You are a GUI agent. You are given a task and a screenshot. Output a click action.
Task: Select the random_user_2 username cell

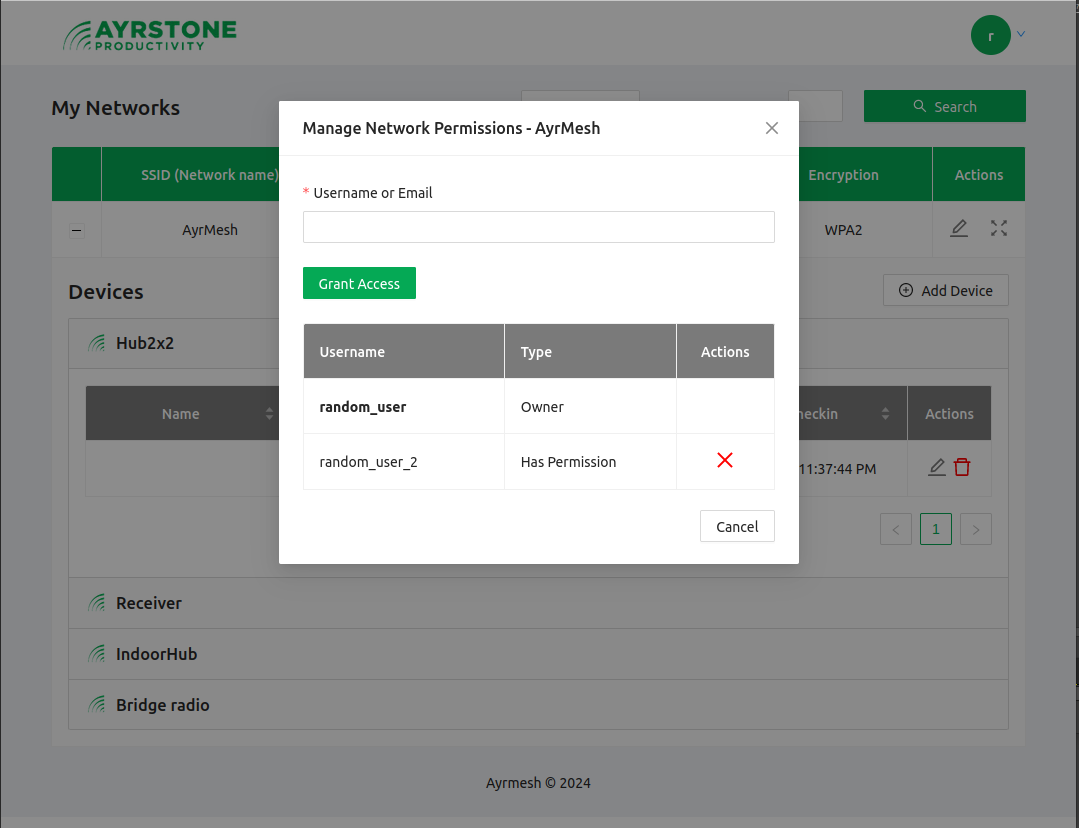click(403, 462)
